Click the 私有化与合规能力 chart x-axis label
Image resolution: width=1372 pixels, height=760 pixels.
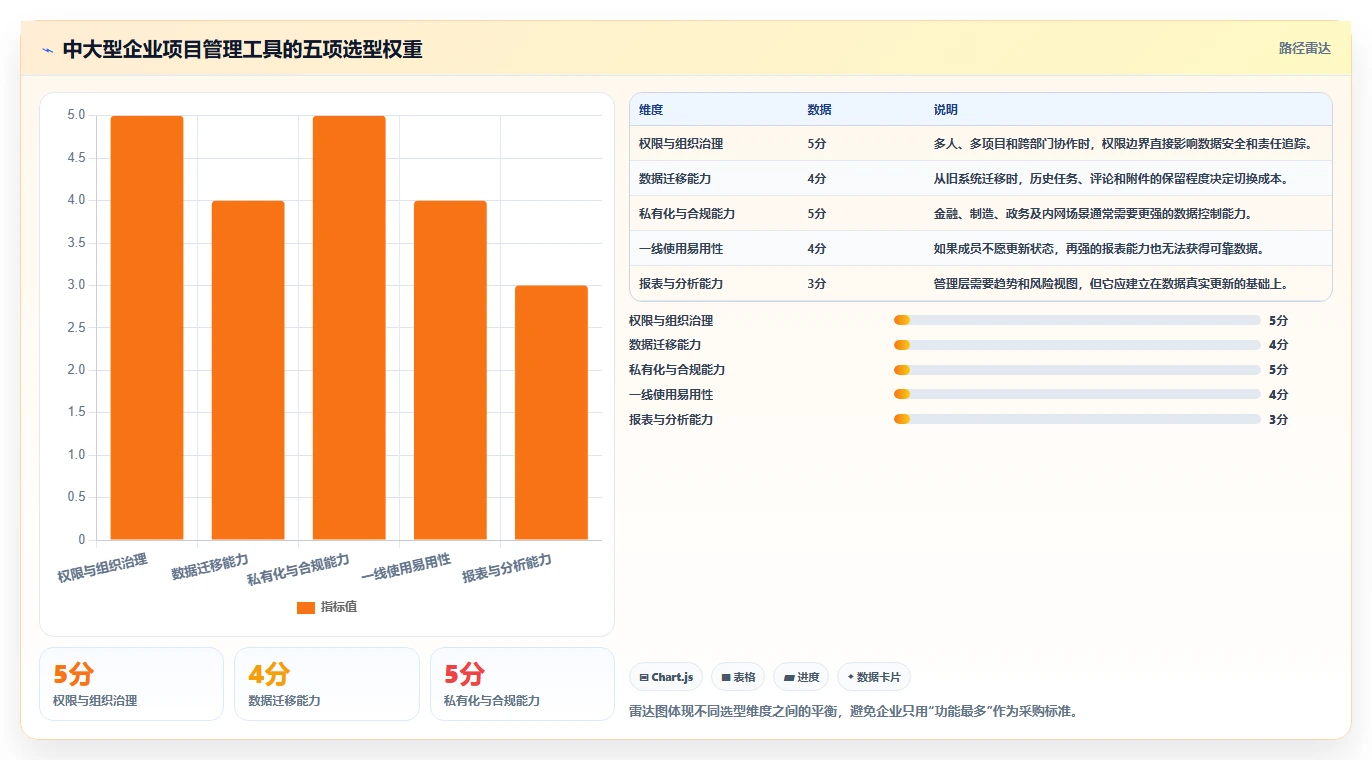click(x=298, y=570)
